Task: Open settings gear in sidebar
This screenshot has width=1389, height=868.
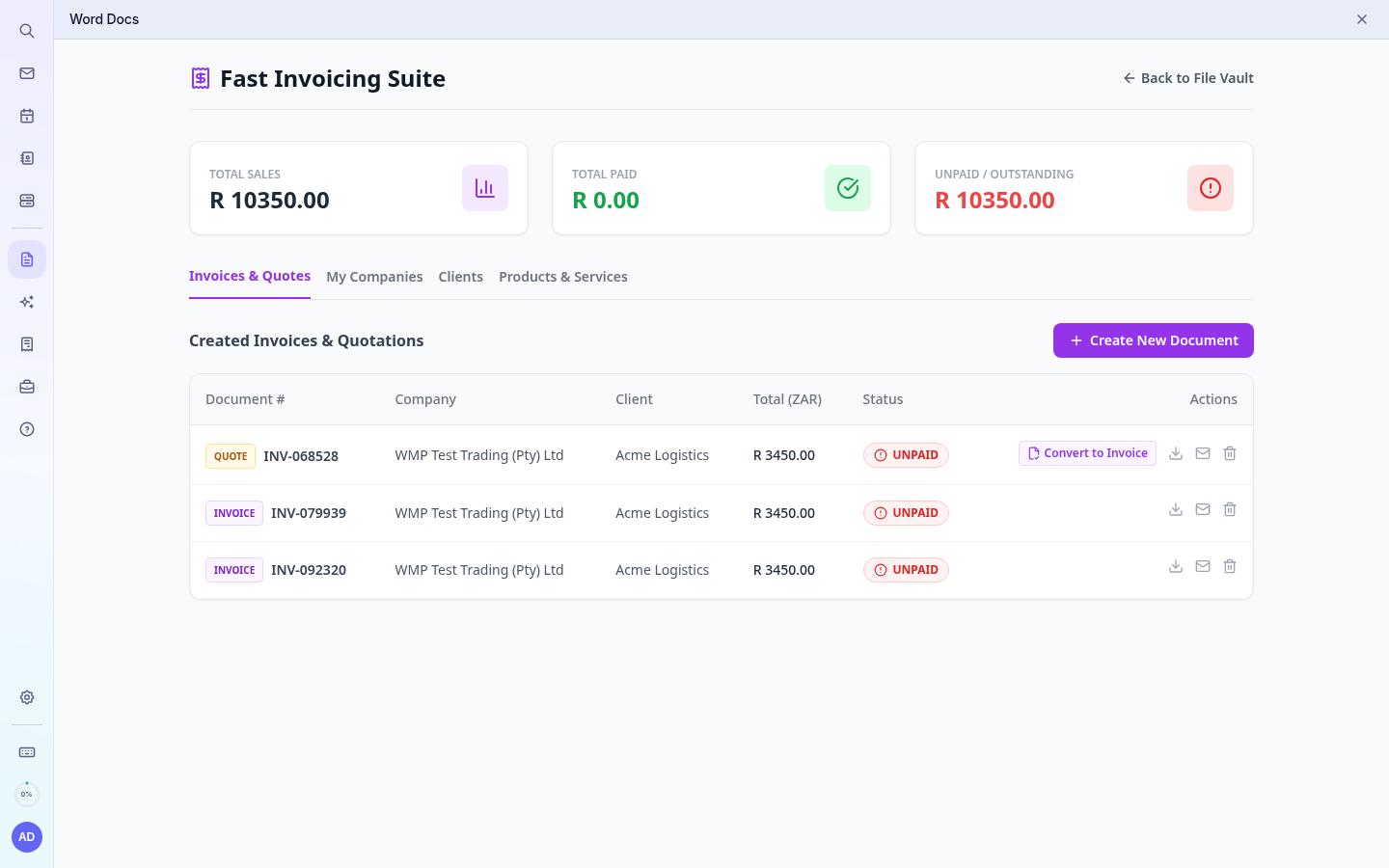Action: pos(27,697)
